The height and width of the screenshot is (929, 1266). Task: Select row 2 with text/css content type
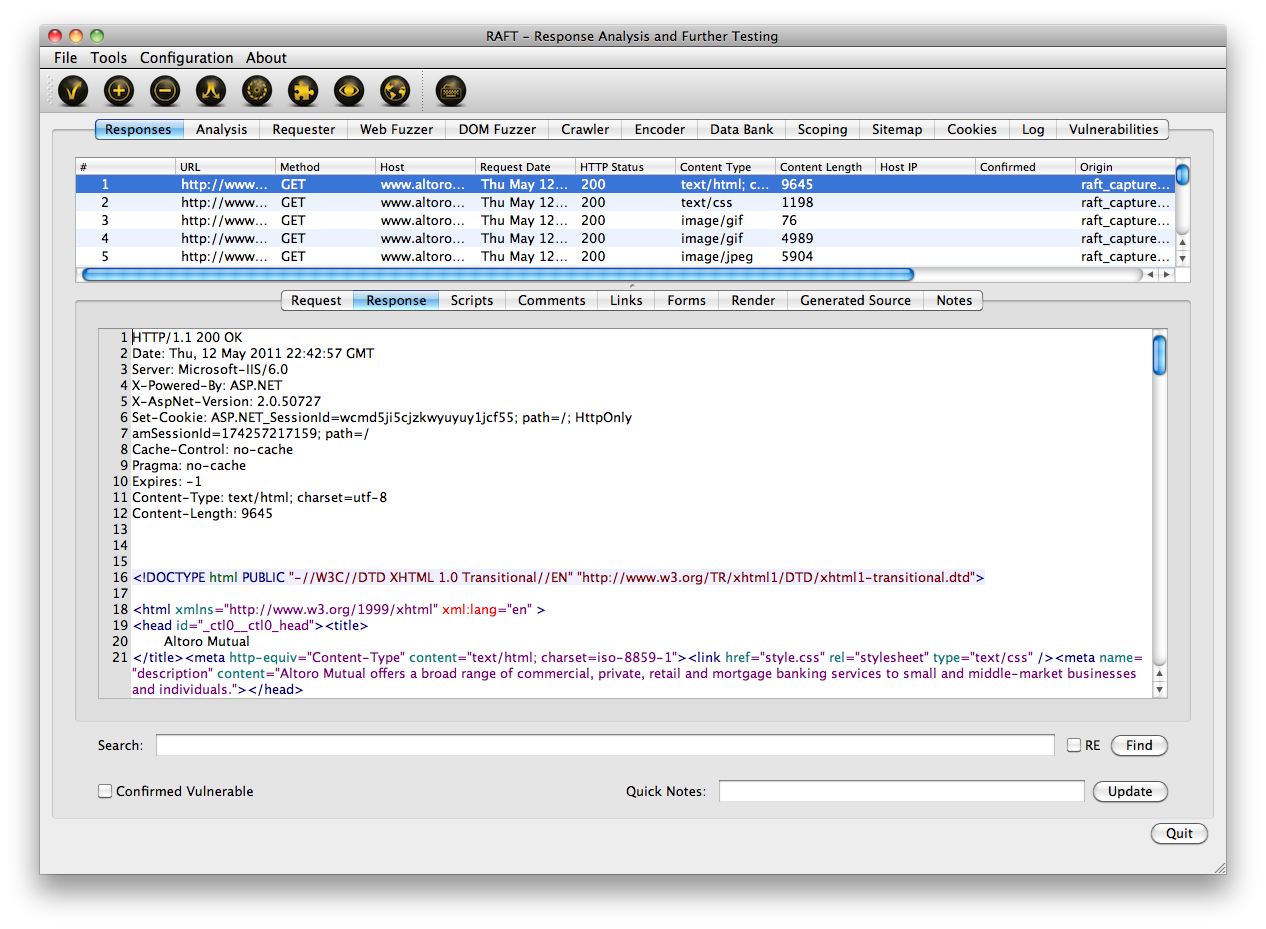click(x=625, y=202)
